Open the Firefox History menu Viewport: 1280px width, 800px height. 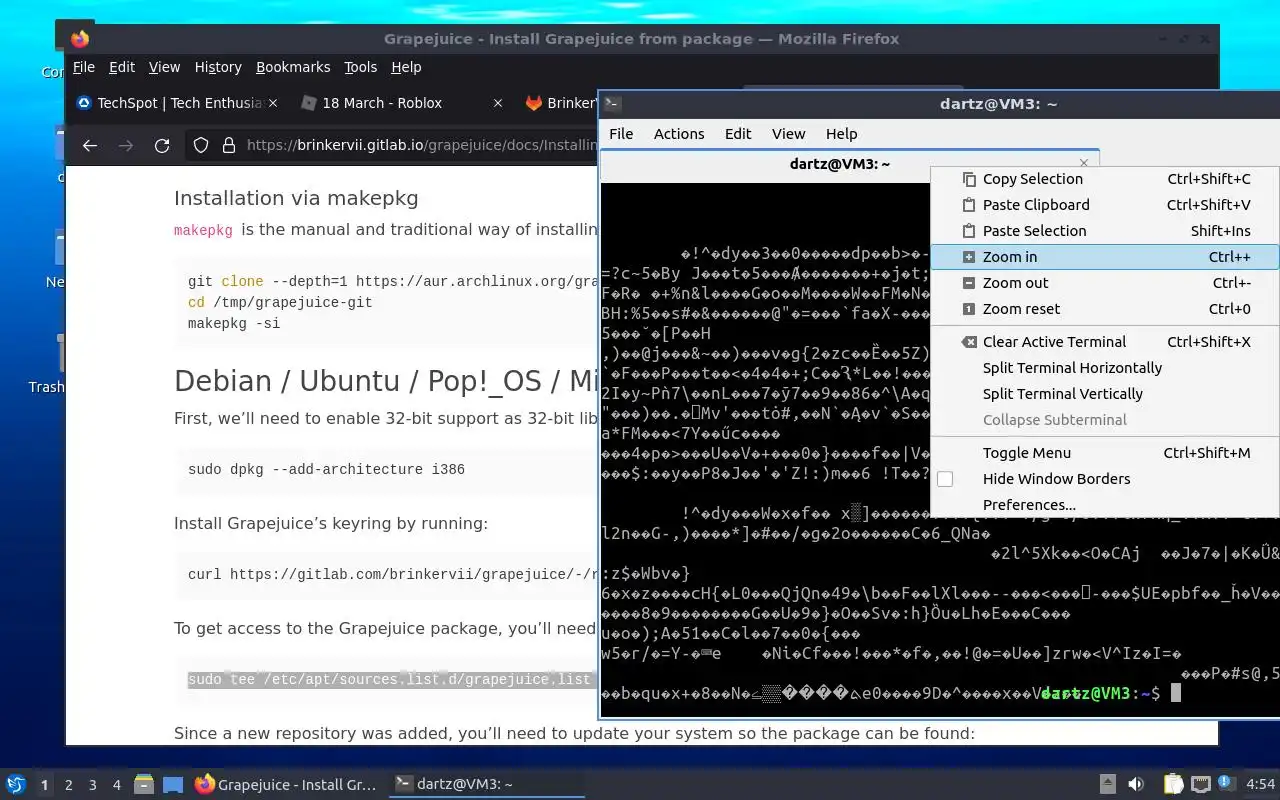click(x=218, y=67)
